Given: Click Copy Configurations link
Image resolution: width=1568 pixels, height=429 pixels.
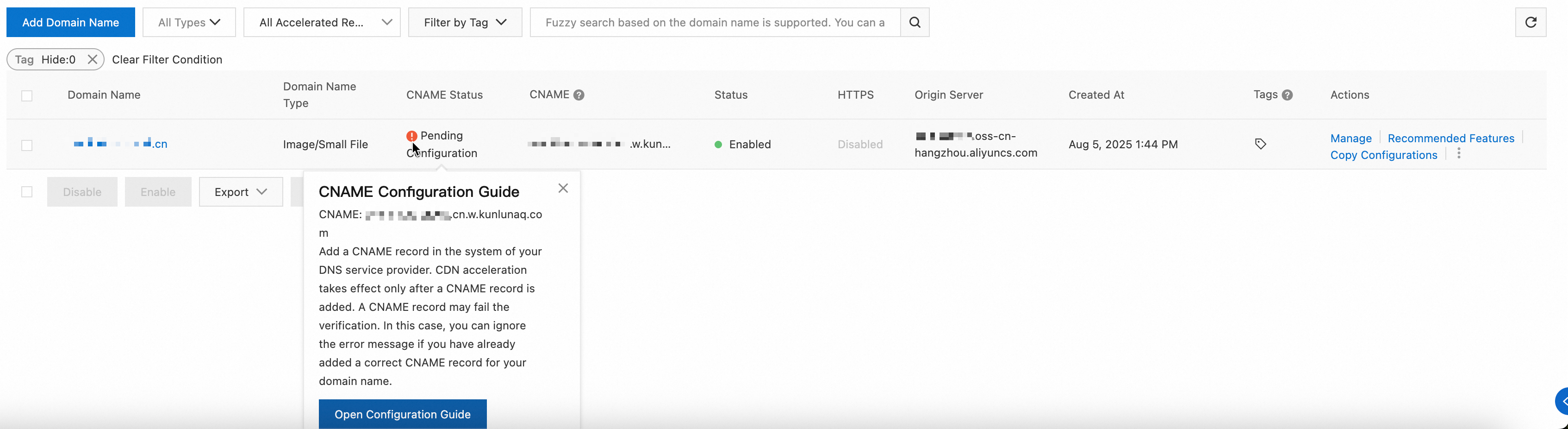Looking at the screenshot, I should click(x=1383, y=155).
